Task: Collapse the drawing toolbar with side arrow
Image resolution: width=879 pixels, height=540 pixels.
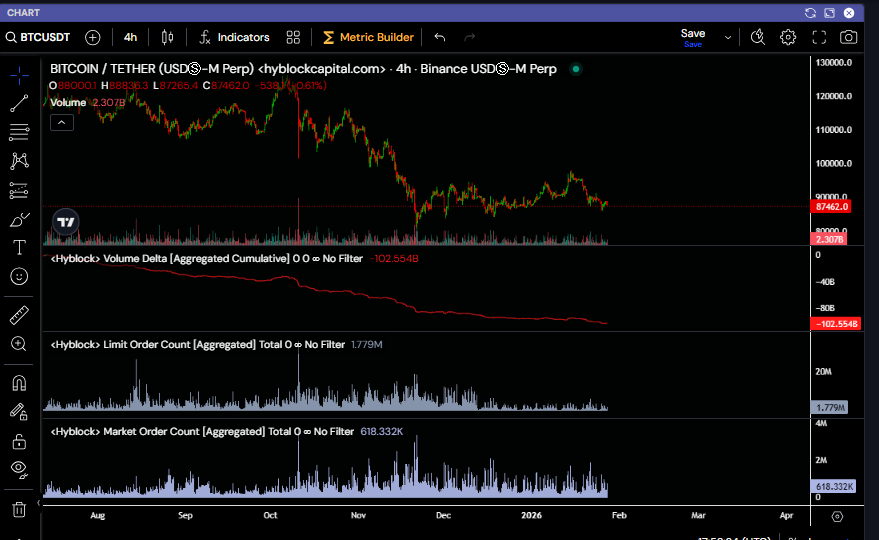Action: point(39,503)
